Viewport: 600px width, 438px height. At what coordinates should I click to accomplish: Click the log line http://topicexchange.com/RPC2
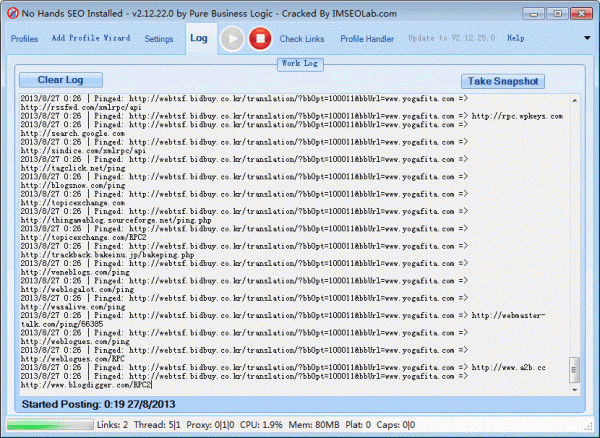pos(83,238)
